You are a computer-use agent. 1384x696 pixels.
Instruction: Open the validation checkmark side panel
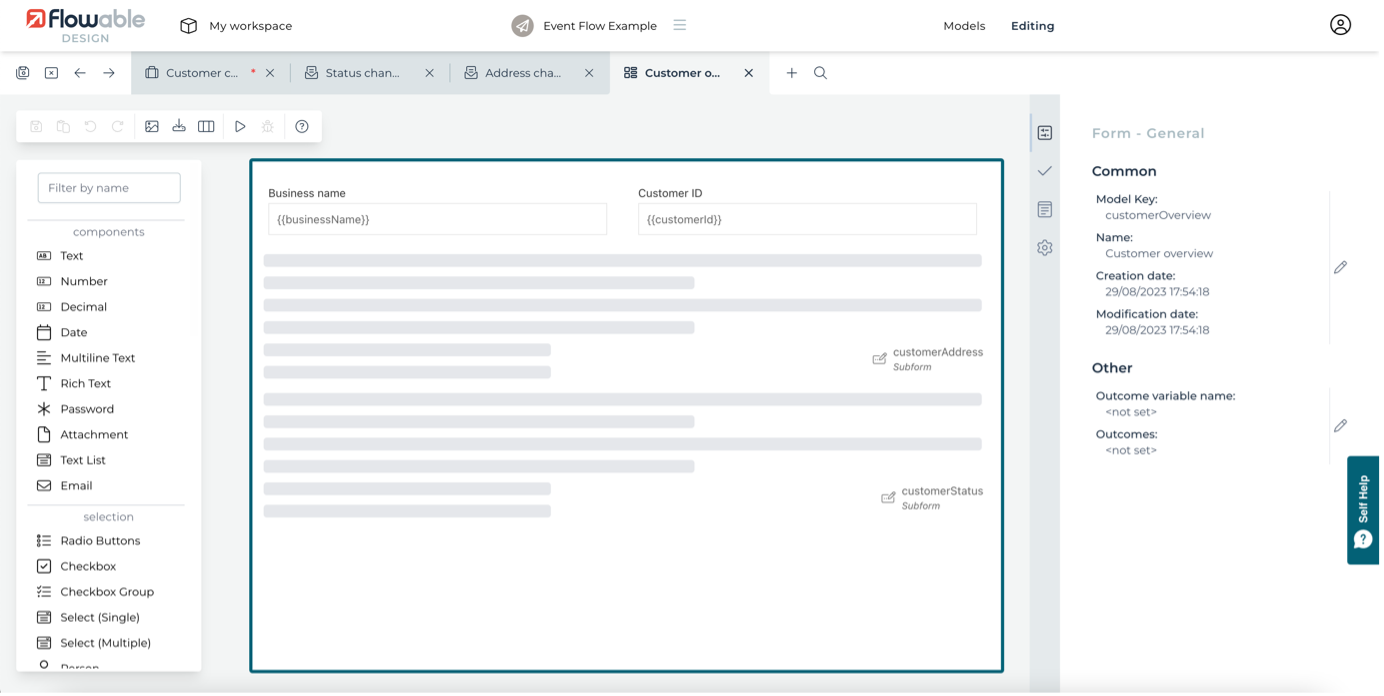coord(1045,171)
